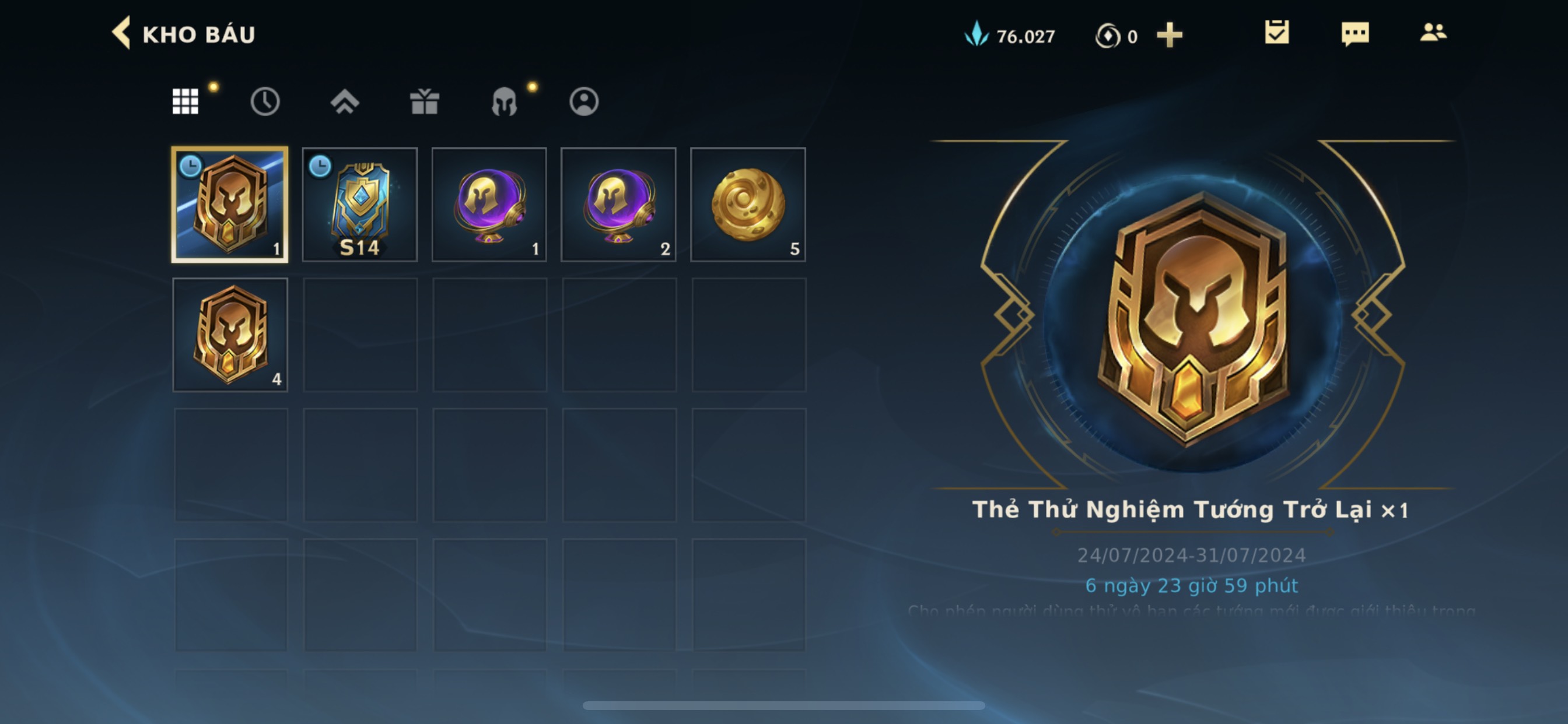Tap the blue motes balance 76.027

pyautogui.click(x=1010, y=36)
